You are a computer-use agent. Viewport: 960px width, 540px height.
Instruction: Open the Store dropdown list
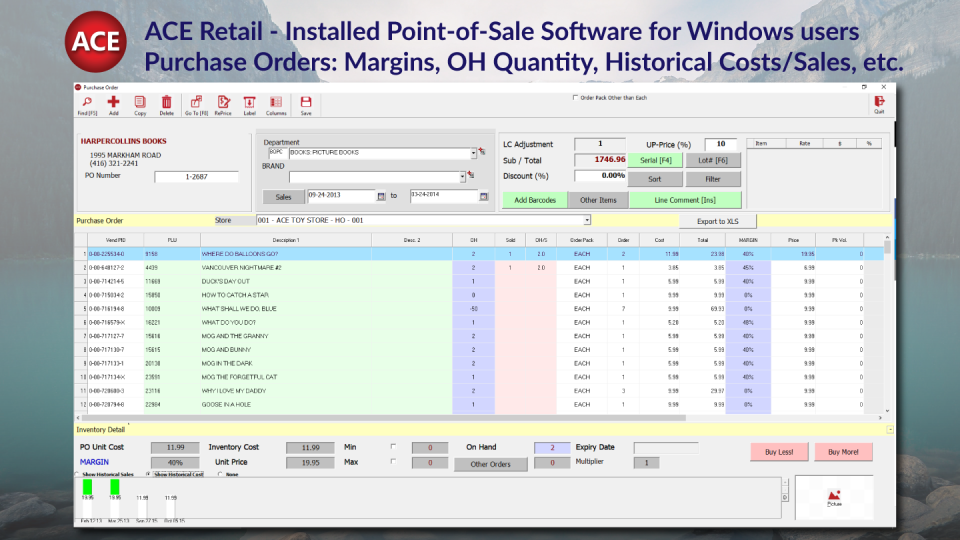click(587, 220)
